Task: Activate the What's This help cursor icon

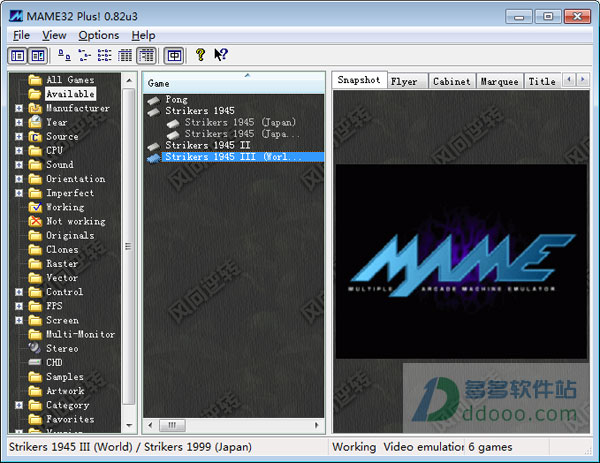Action: [221, 55]
